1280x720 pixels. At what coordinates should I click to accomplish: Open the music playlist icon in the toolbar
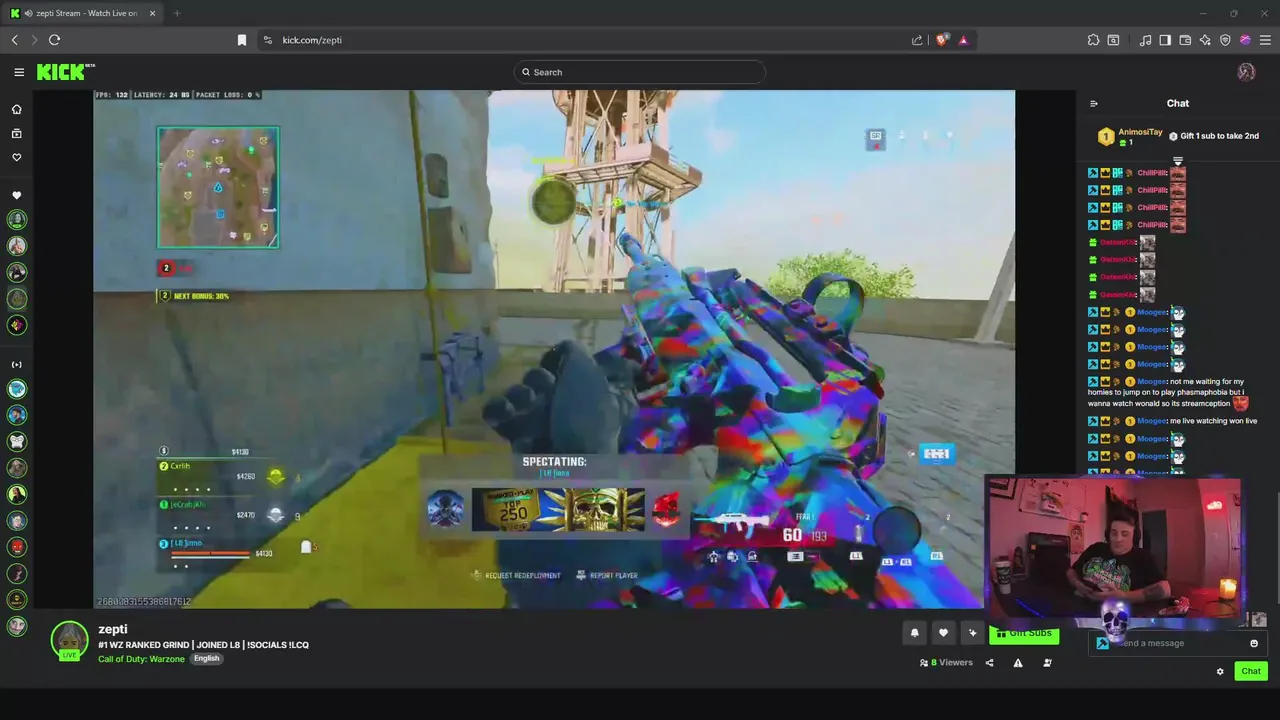pos(1146,40)
